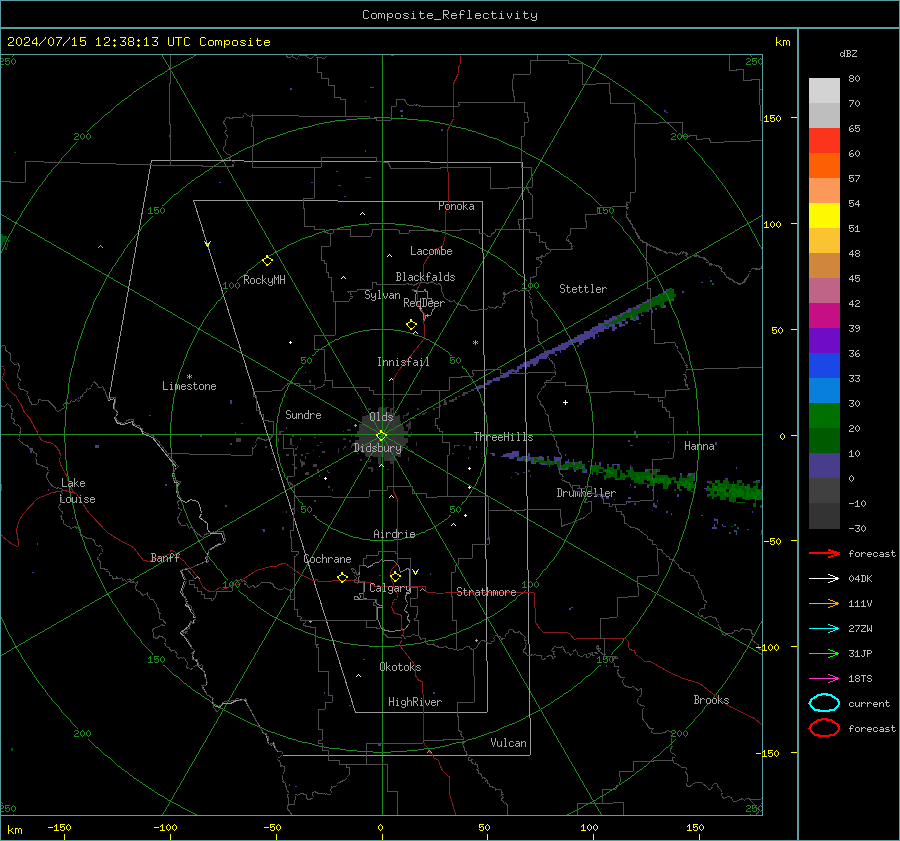Click the green echo band near Drumheller
900x841 pixels.
[x=643, y=474]
